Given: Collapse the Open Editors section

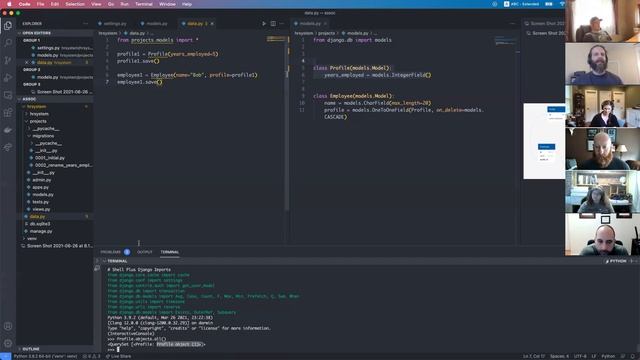Looking at the screenshot, I should point(36,33).
